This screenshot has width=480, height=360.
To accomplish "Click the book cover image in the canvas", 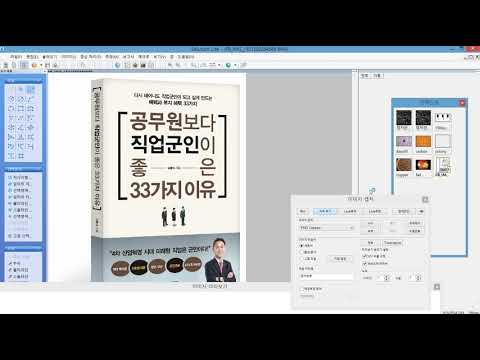I will coord(166,180).
